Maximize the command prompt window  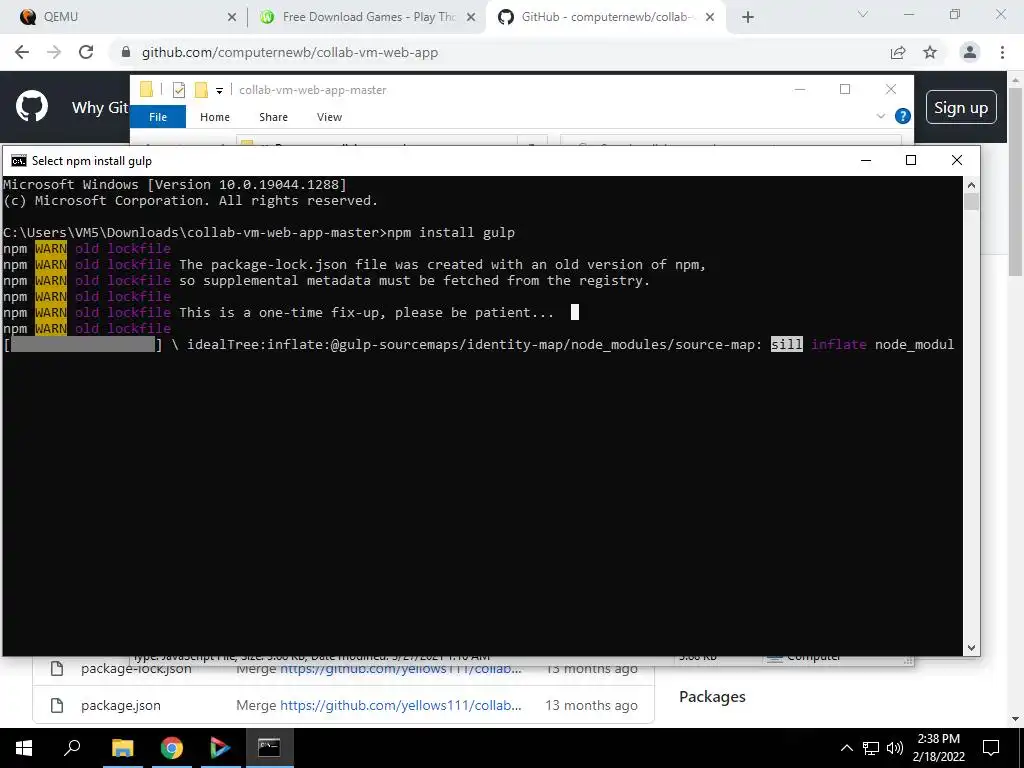pos(911,161)
